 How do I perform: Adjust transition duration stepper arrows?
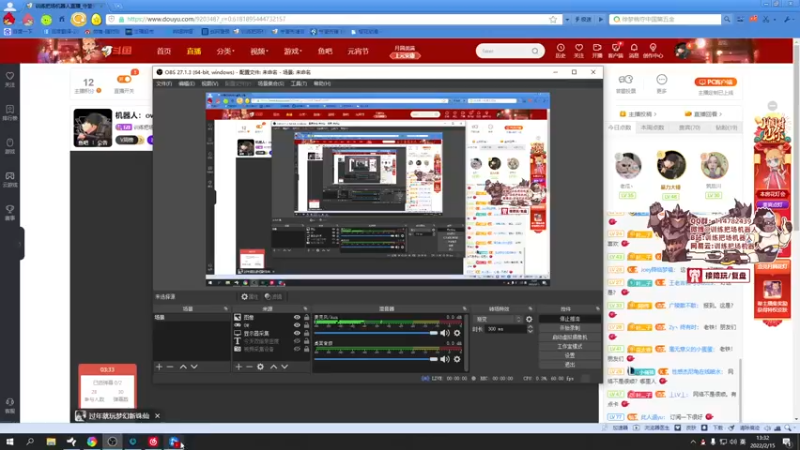point(530,330)
